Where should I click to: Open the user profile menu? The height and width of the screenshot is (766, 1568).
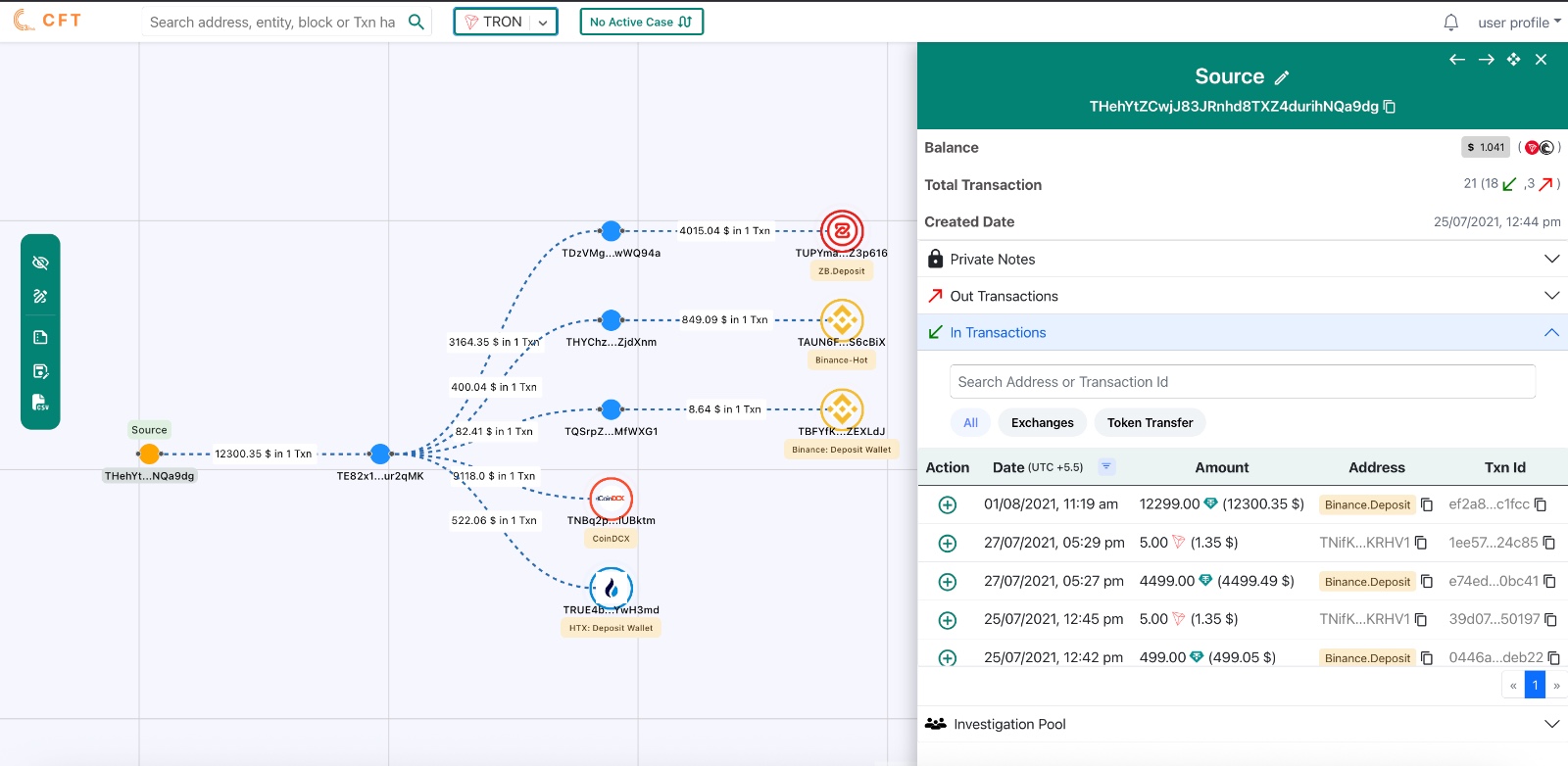[1518, 23]
